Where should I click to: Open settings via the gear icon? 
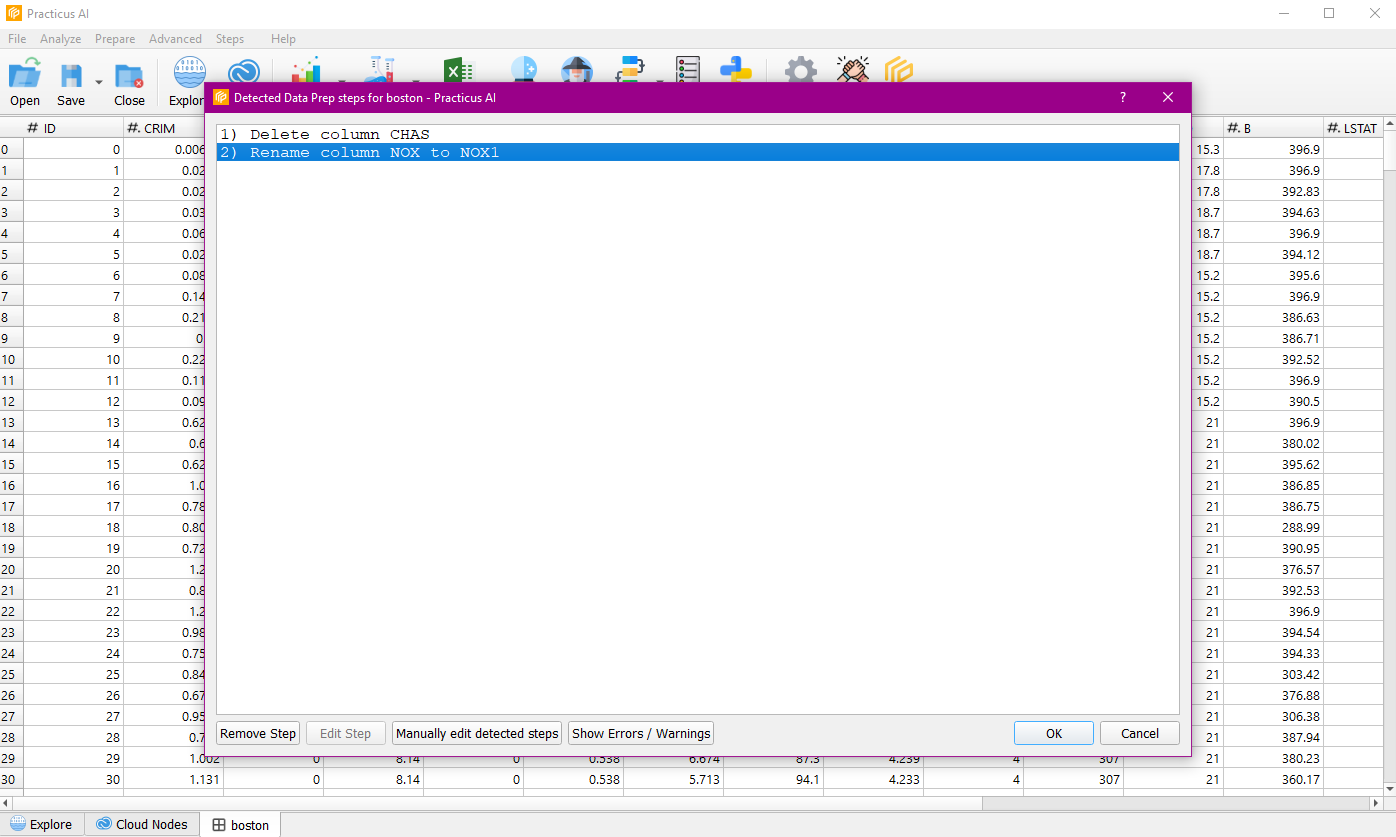800,71
